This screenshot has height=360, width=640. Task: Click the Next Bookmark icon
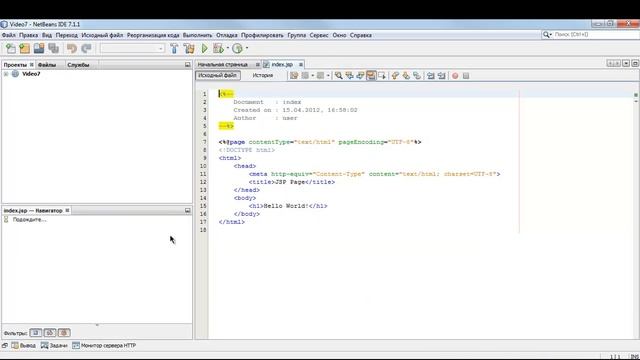tap(406, 76)
